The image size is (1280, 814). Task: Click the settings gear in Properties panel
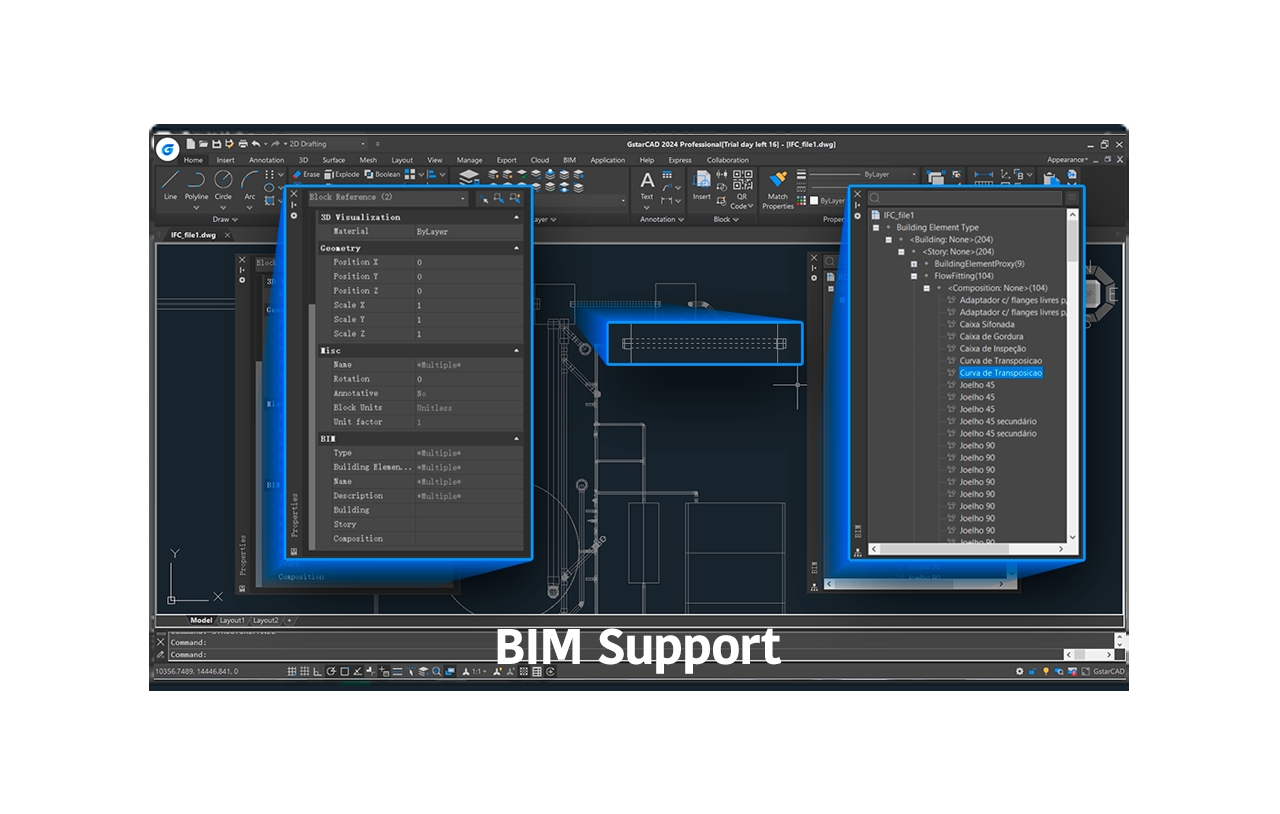[294, 216]
